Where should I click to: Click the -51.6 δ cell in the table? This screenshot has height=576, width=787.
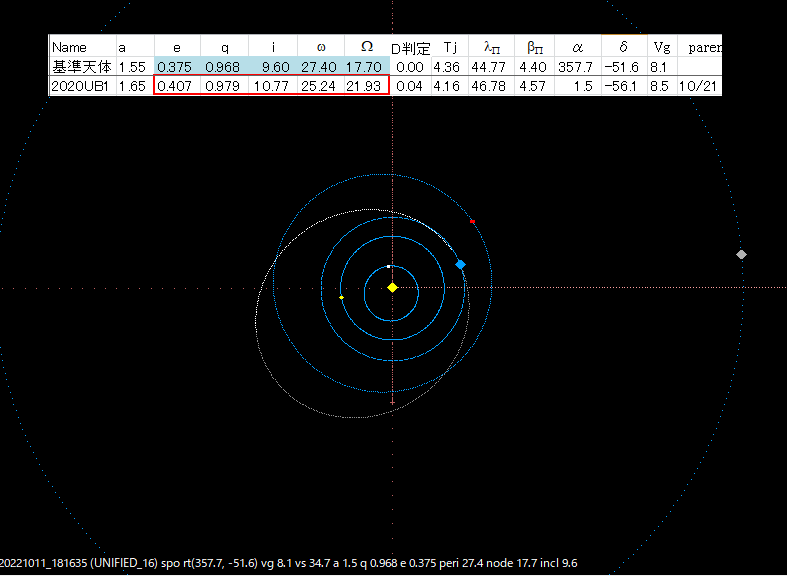point(624,67)
